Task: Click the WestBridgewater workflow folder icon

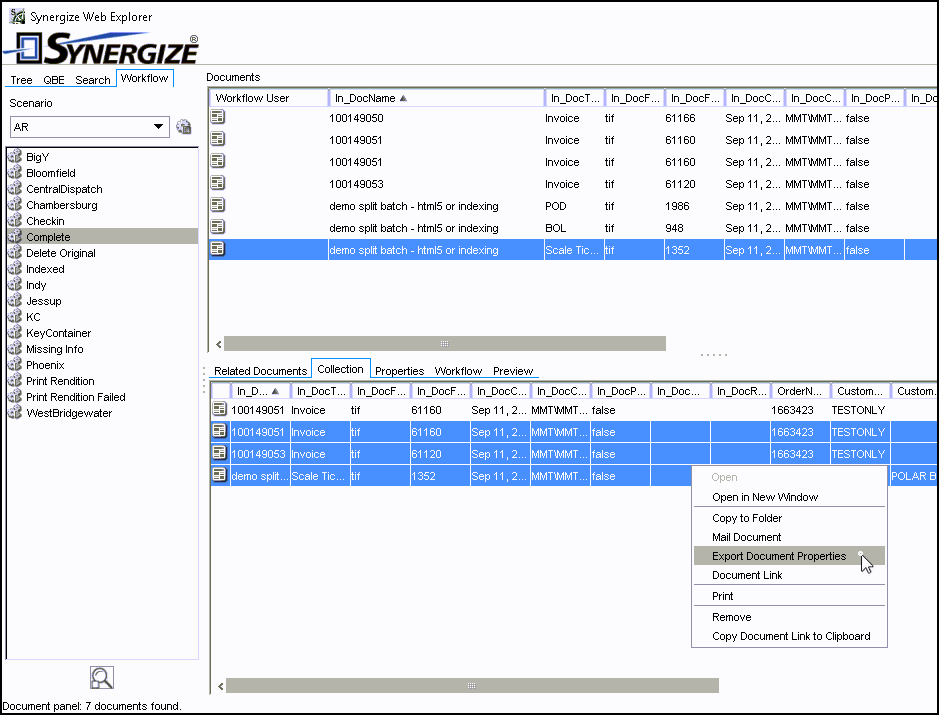Action: pos(15,413)
